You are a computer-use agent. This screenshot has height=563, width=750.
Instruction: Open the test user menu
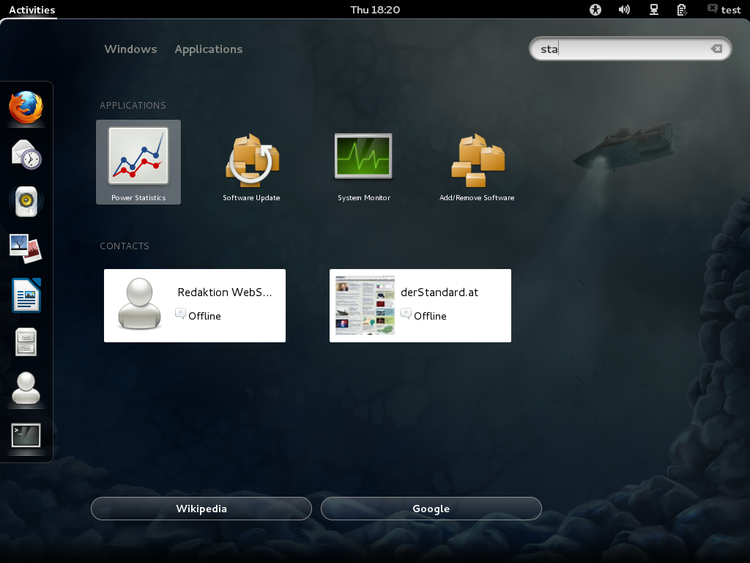click(x=723, y=10)
